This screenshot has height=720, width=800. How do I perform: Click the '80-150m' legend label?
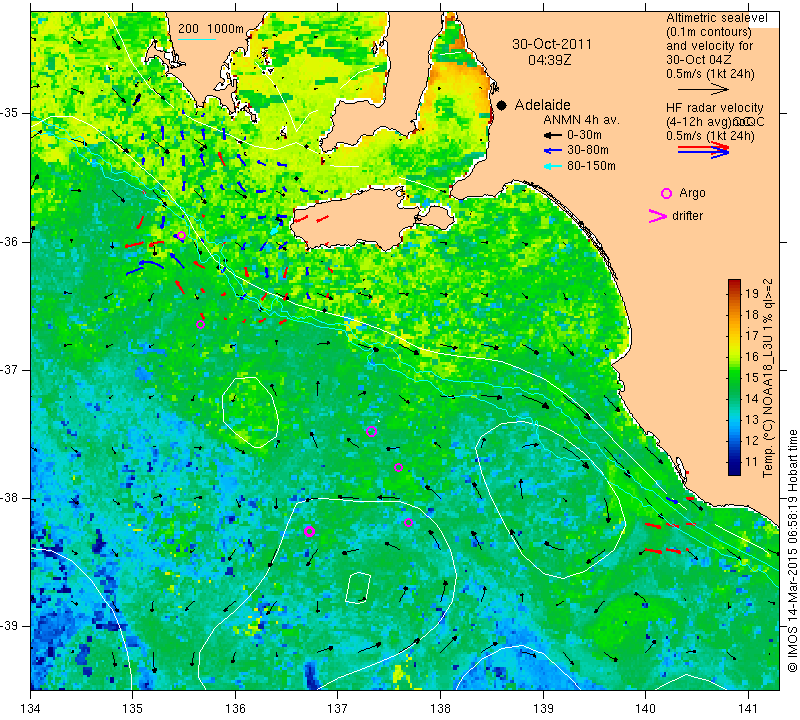(591, 166)
